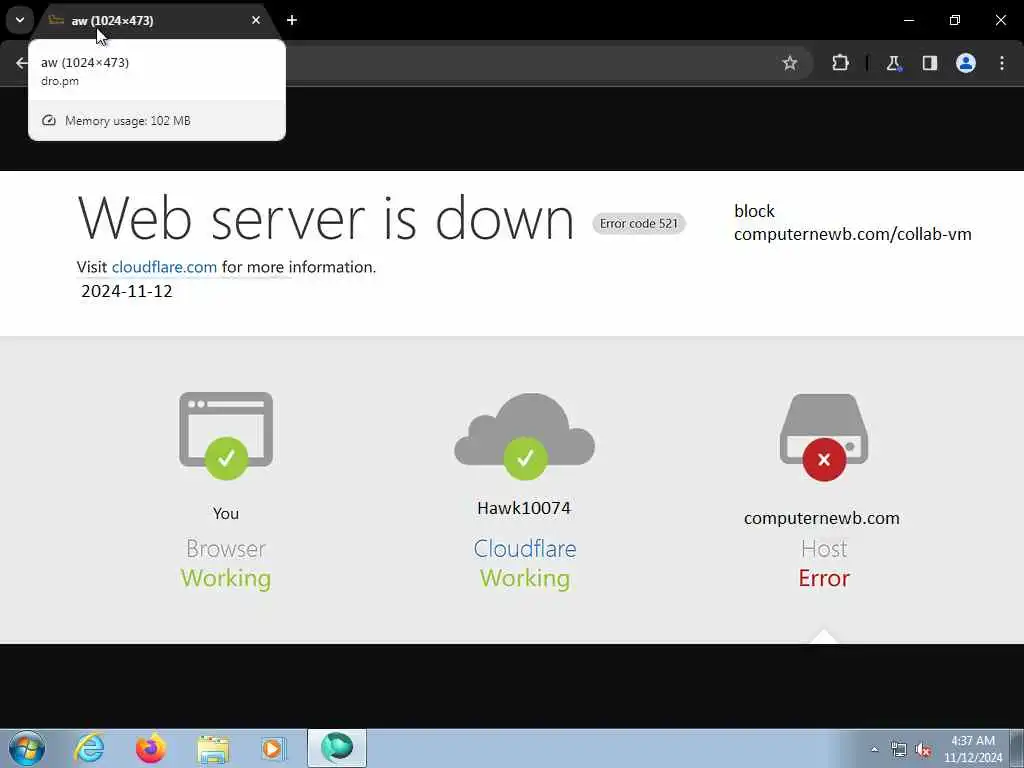1024x768 pixels.
Task: Click the Error code 521 badge
Action: coord(639,223)
